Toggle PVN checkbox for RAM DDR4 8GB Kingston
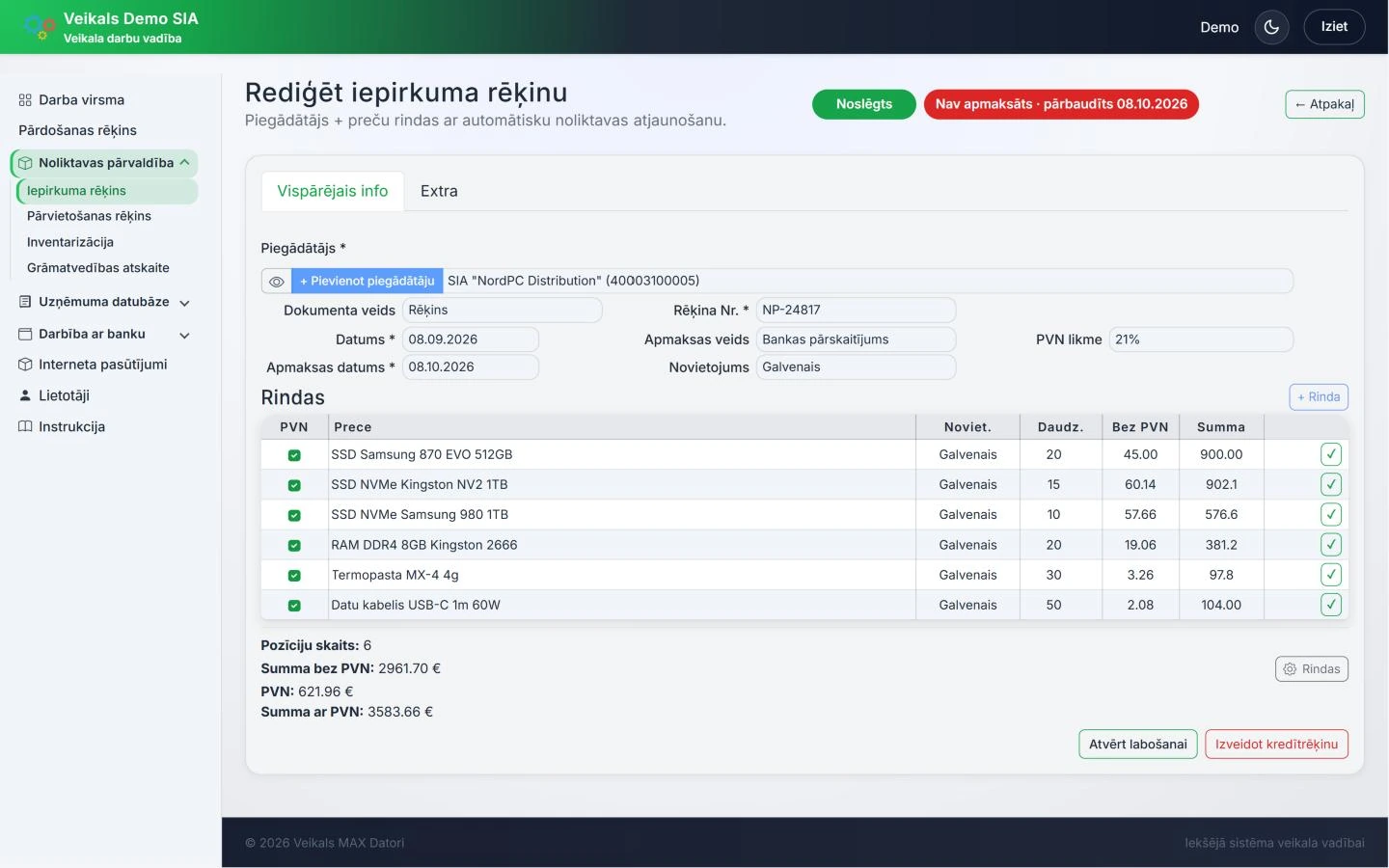 click(294, 546)
